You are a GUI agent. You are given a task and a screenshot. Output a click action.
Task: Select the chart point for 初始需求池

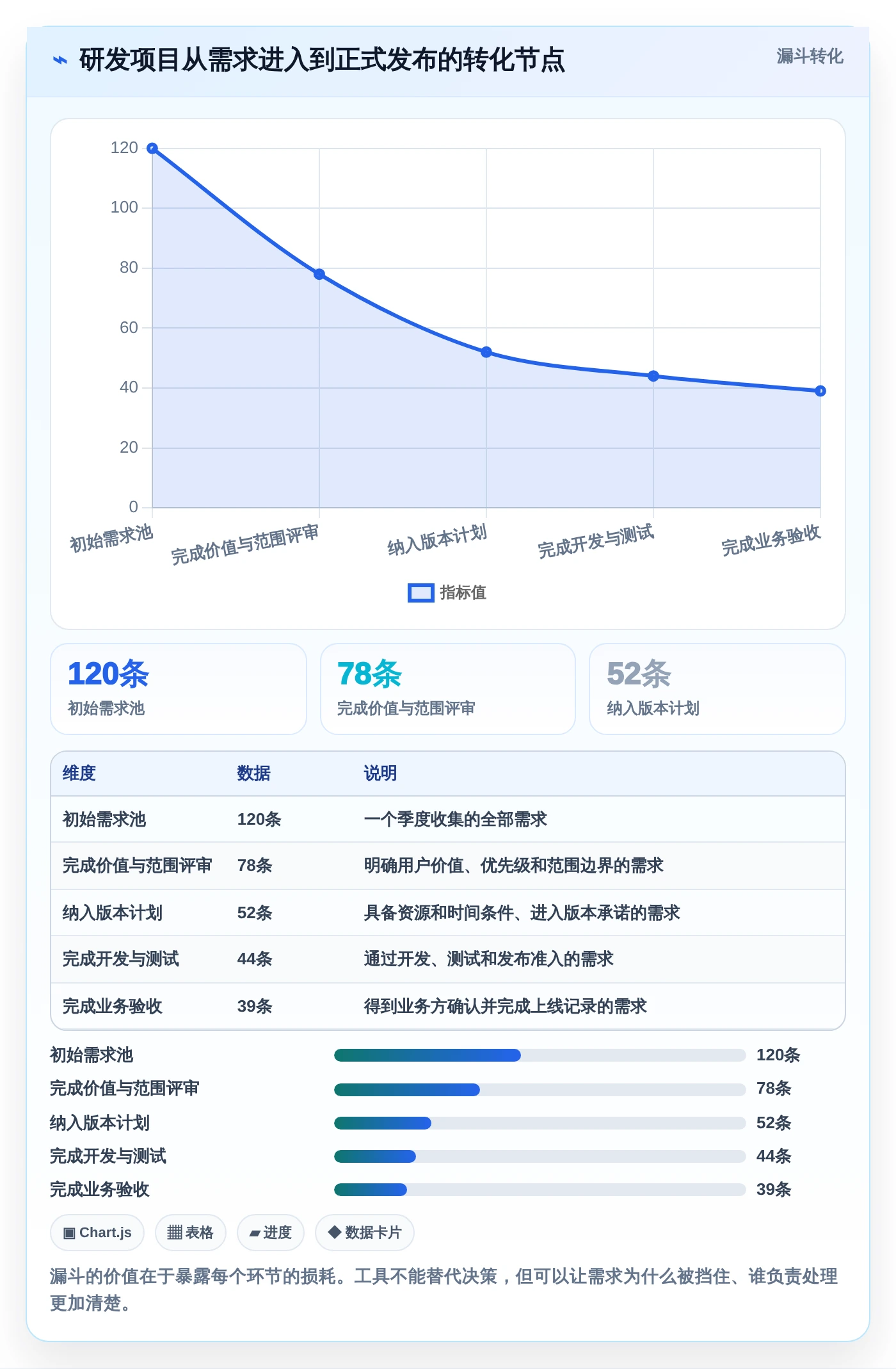point(152,149)
